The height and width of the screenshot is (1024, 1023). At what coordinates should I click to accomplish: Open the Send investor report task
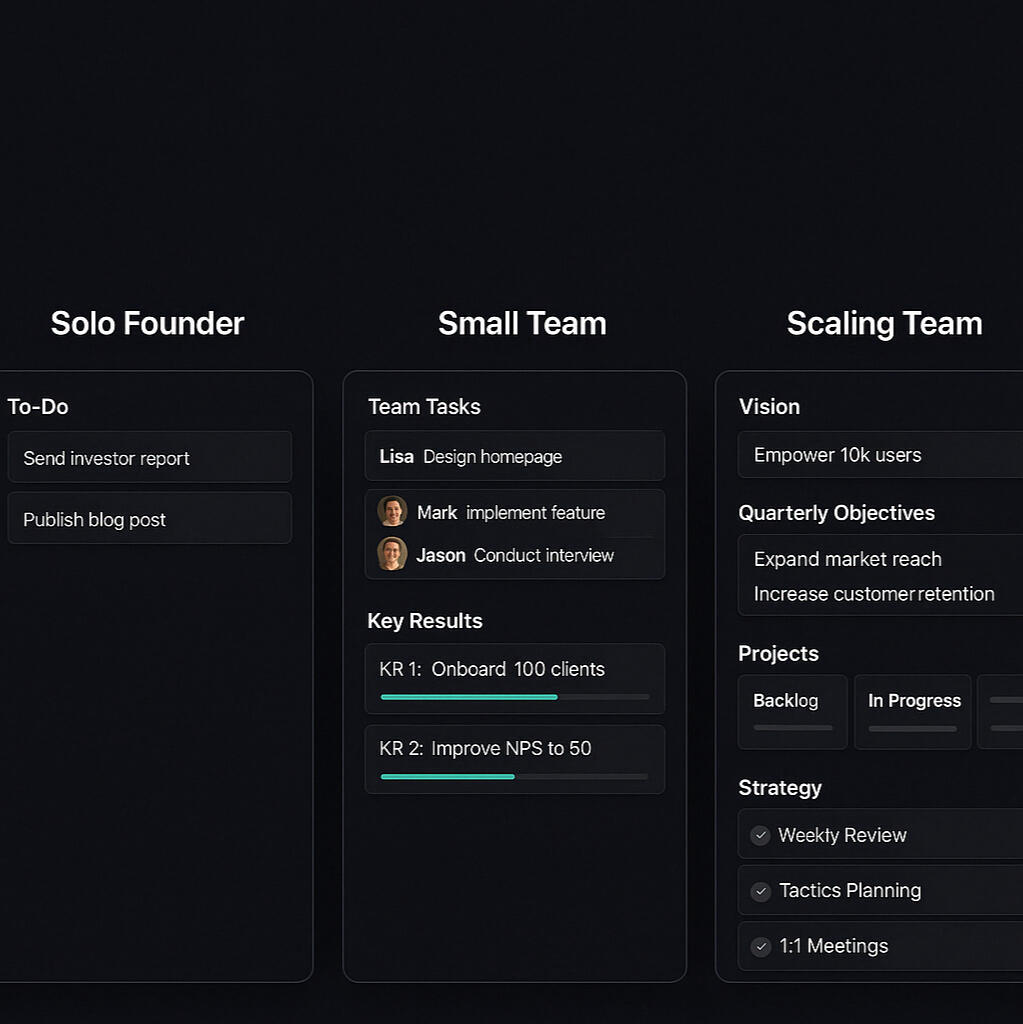point(149,458)
